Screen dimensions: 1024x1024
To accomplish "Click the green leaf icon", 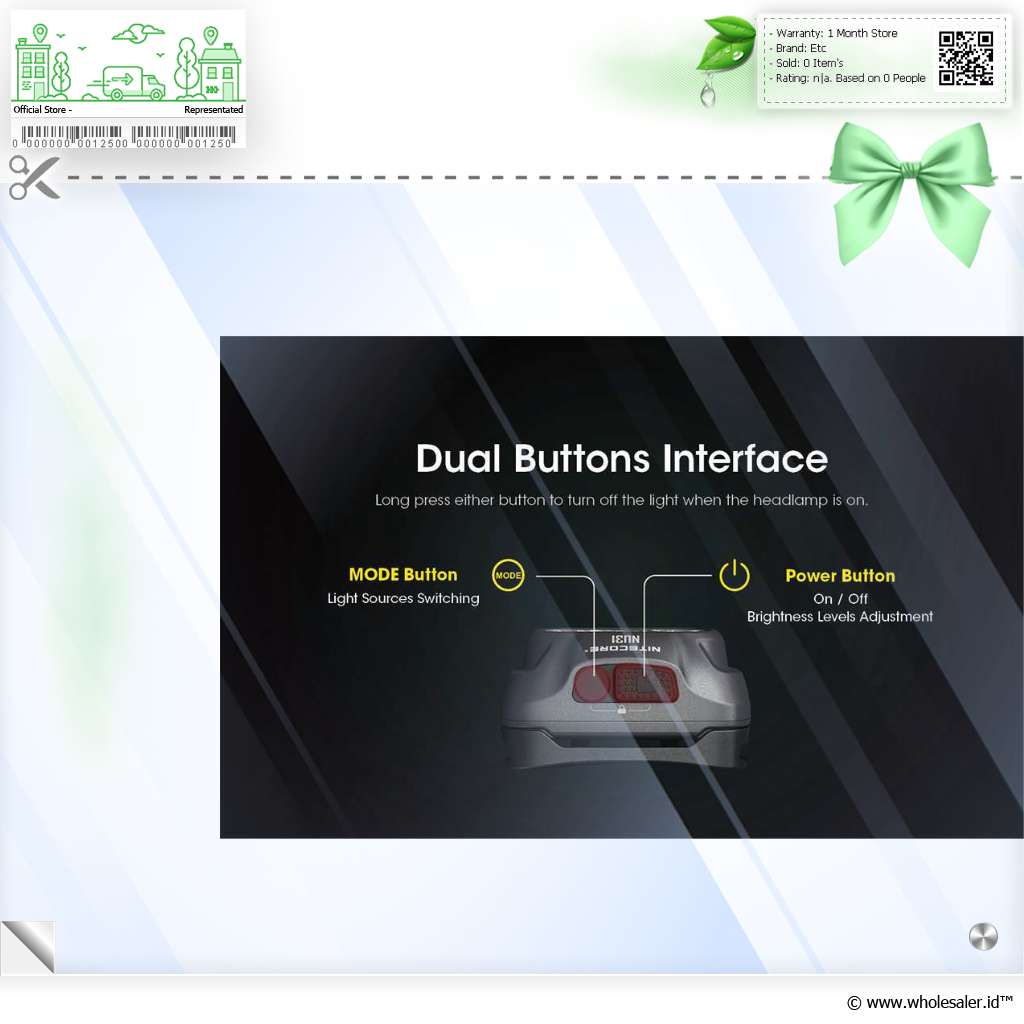I will (x=725, y=43).
